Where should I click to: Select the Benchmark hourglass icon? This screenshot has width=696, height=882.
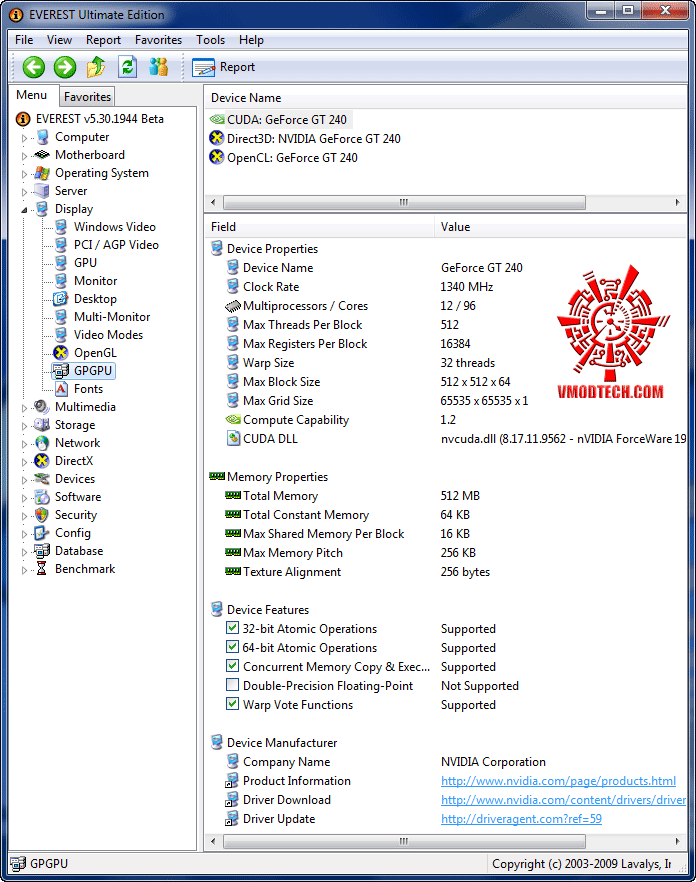click(42, 569)
